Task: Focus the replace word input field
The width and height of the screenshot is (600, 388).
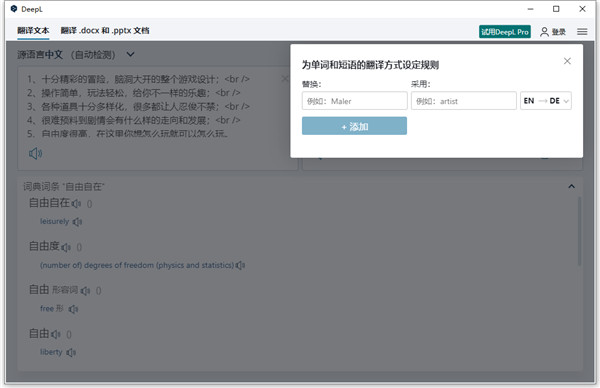Action: [354, 101]
